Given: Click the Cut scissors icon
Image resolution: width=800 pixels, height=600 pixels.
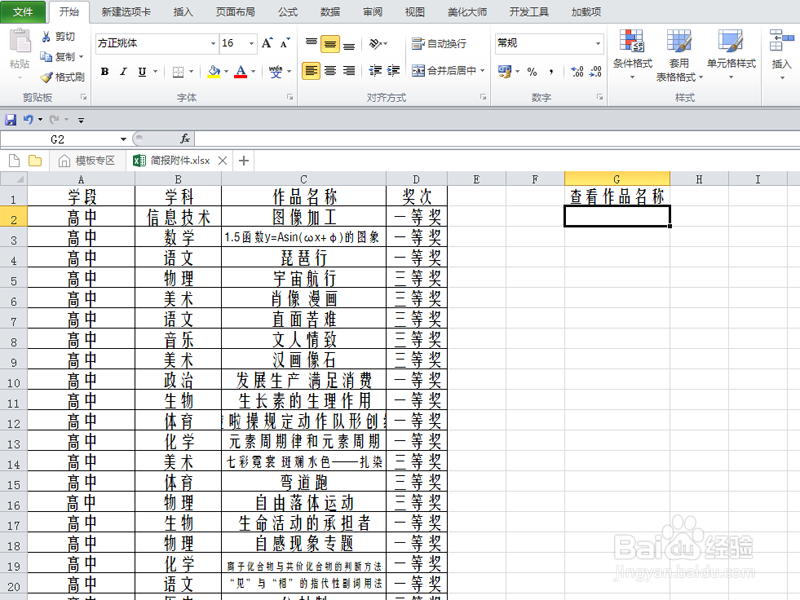Looking at the screenshot, I should 46,37.
